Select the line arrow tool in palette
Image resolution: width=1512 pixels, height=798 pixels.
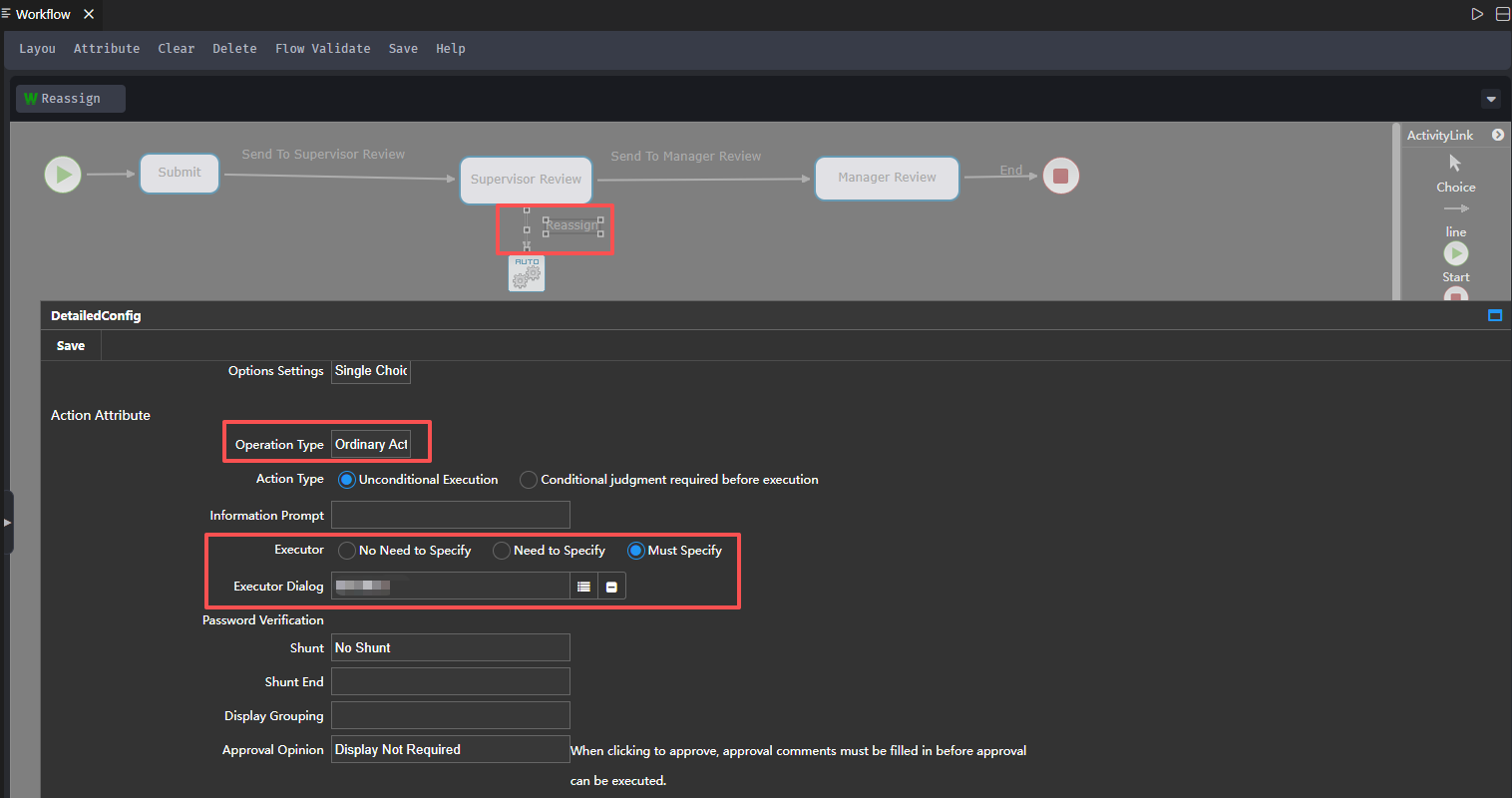click(1455, 208)
